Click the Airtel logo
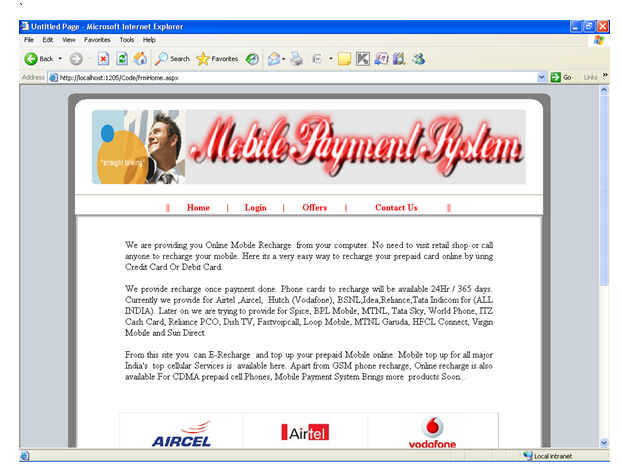The height and width of the screenshot is (476, 622). tap(305, 432)
